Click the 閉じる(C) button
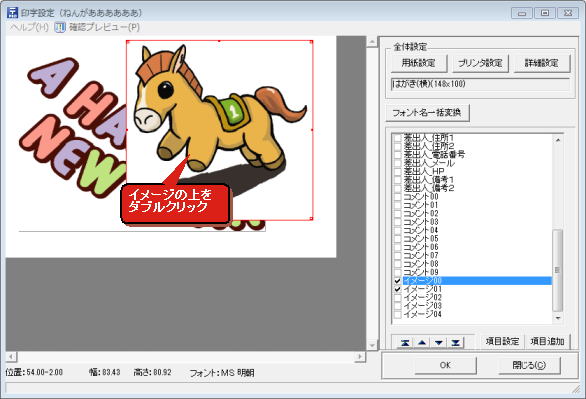 529,365
